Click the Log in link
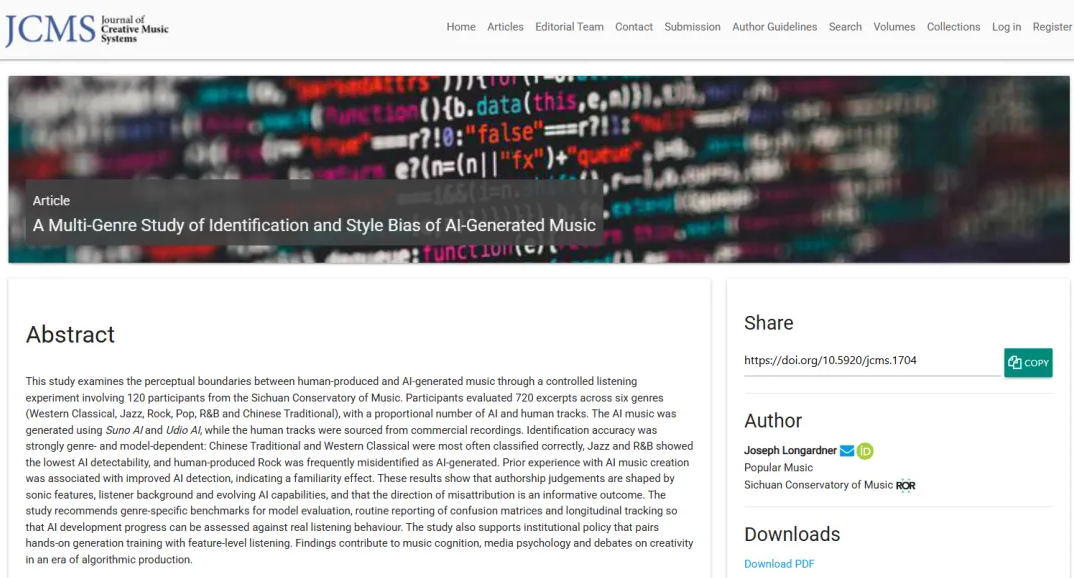This screenshot has width=1074, height=578. click(x=1006, y=27)
